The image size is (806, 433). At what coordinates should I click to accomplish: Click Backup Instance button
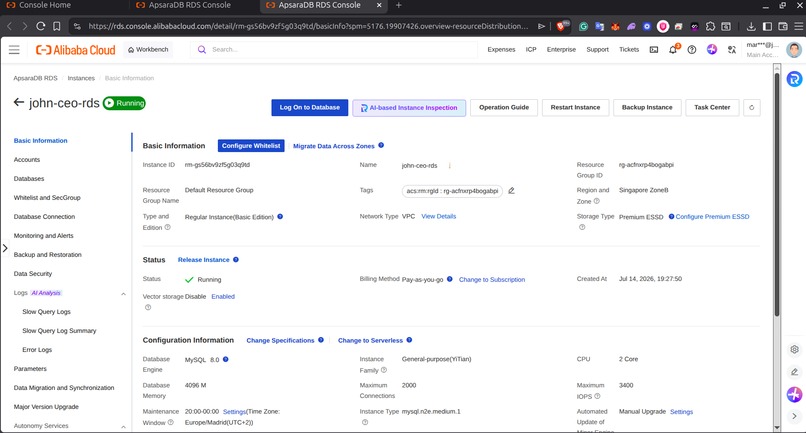[647, 107]
